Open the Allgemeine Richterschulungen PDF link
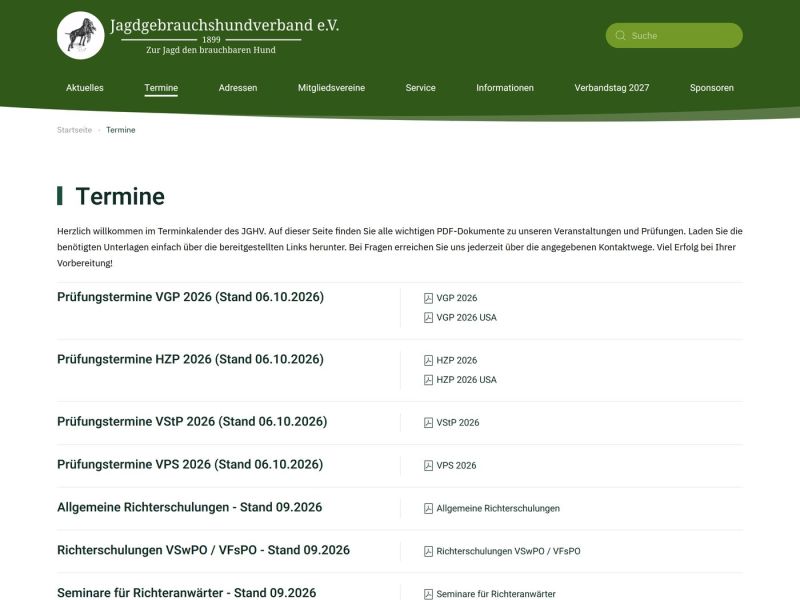Image resolution: width=800 pixels, height=600 pixels. click(x=498, y=508)
